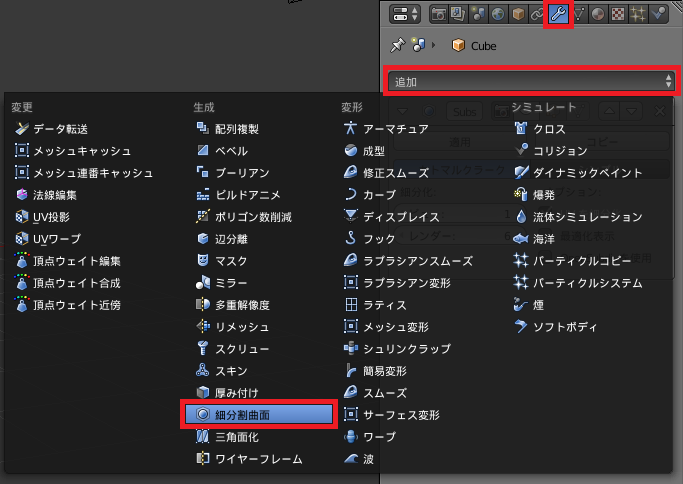The width and height of the screenshot is (683, 484).
Task: Open the editor type selector dropdown
Action: pos(406,14)
